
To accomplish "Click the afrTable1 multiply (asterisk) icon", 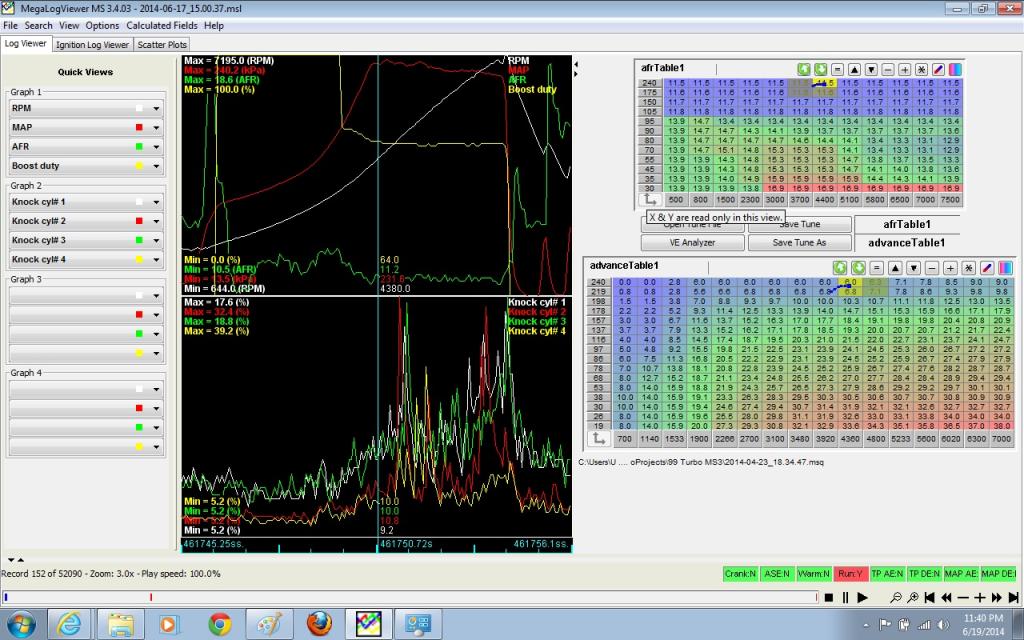I will (x=921, y=69).
